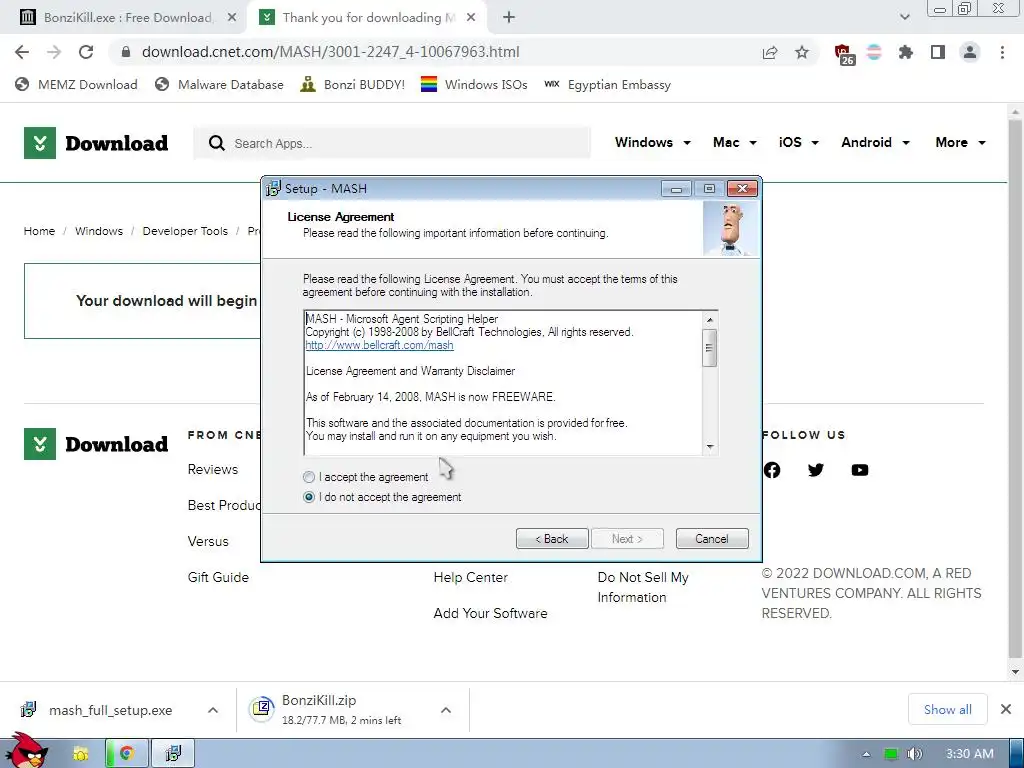Image resolution: width=1024 pixels, height=768 pixels.
Task: Select I do not accept the agreement
Action: [x=382, y=497]
